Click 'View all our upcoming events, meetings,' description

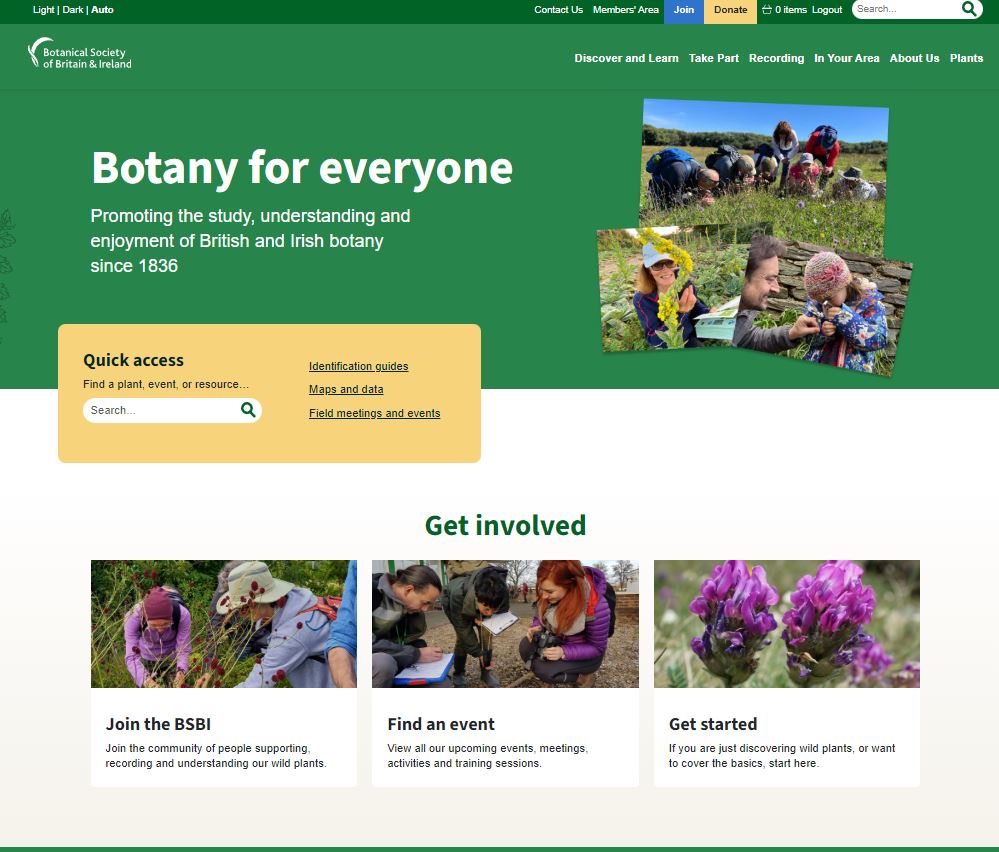(487, 748)
